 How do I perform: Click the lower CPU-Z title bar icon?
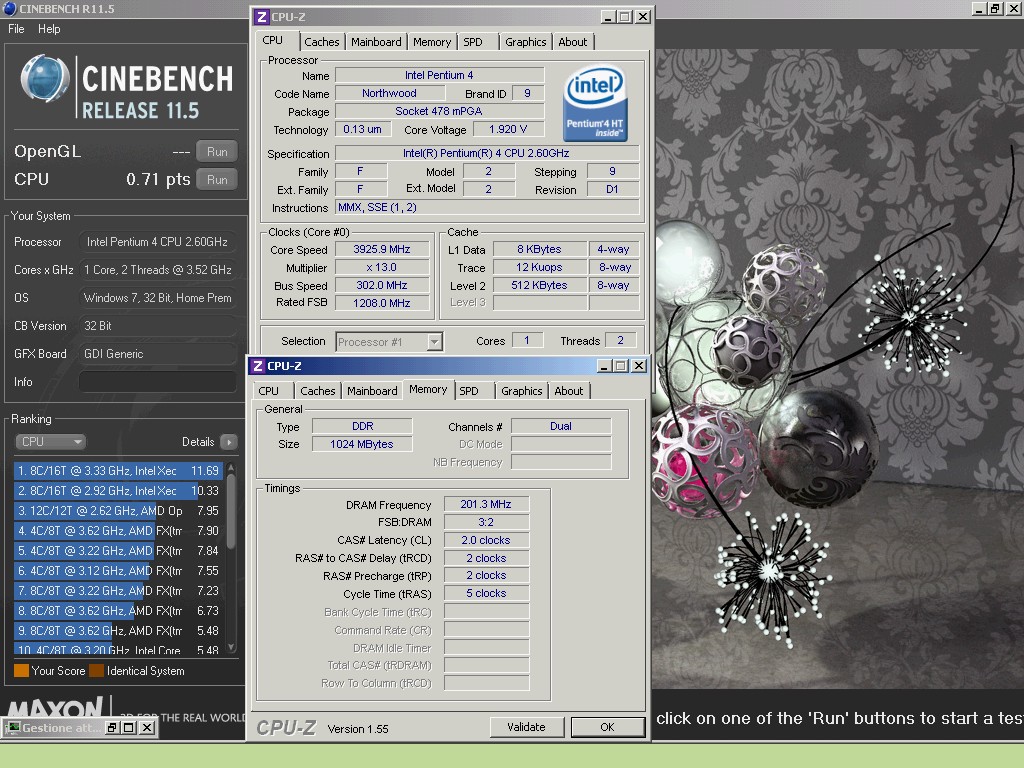pos(257,366)
